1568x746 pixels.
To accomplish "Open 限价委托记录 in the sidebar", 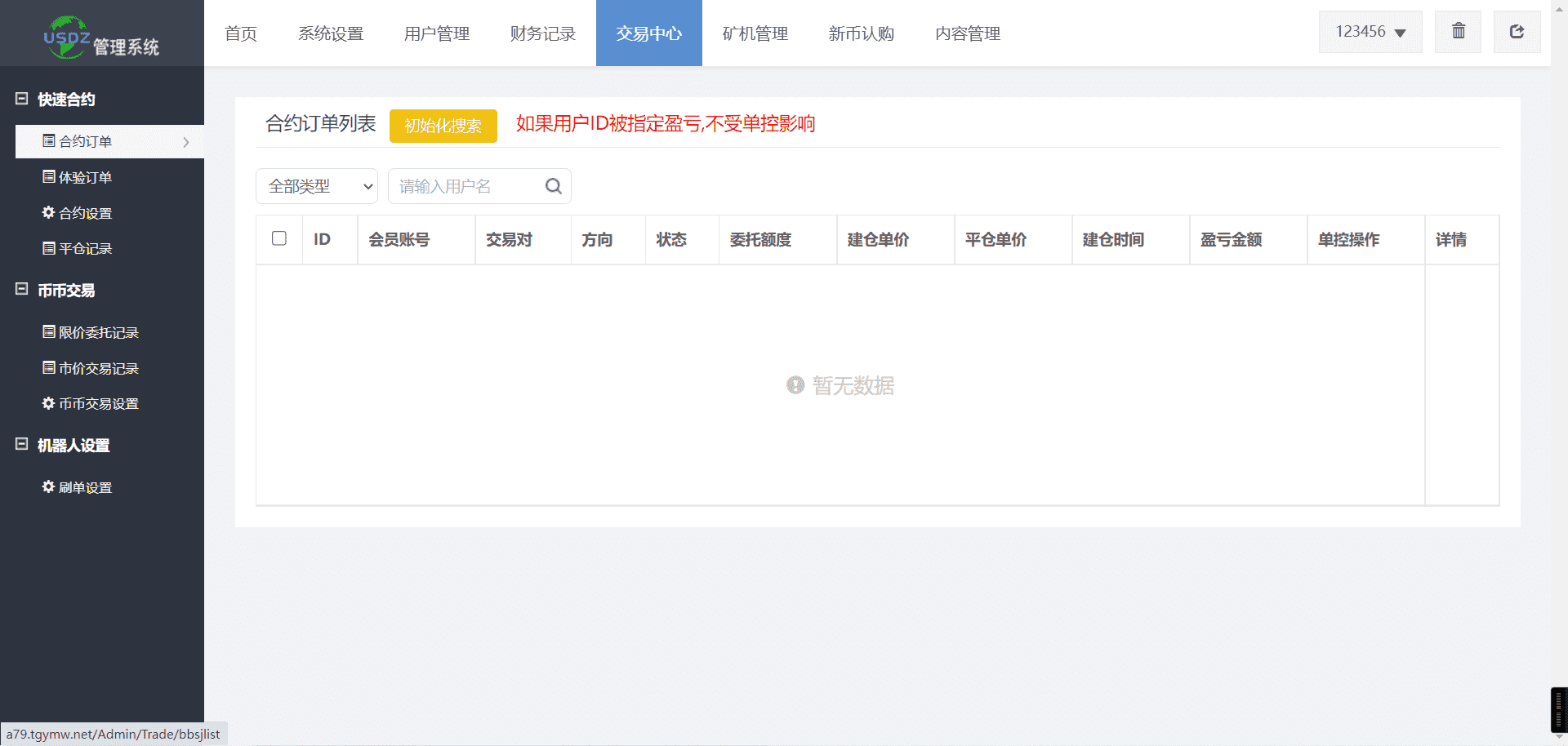I will pos(91,333).
